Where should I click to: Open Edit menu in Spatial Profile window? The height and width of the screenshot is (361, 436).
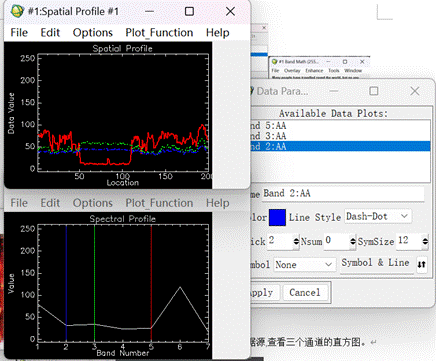(50, 33)
